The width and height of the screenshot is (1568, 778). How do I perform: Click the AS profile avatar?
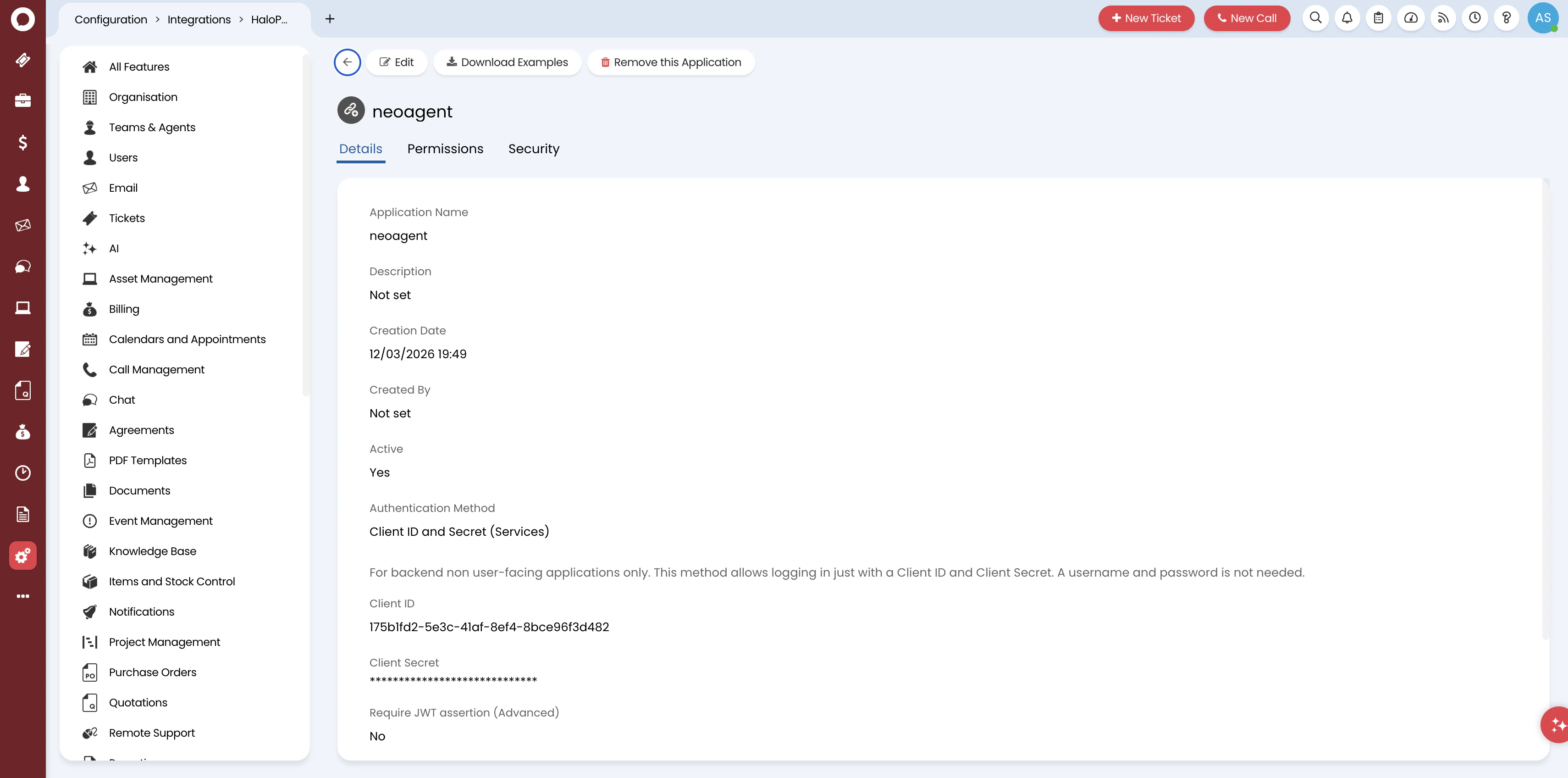(x=1543, y=18)
